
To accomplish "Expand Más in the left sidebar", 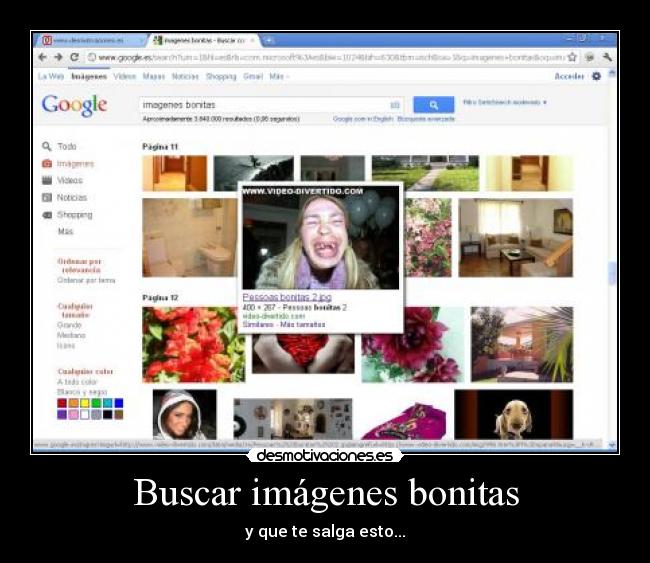I will pos(65,231).
